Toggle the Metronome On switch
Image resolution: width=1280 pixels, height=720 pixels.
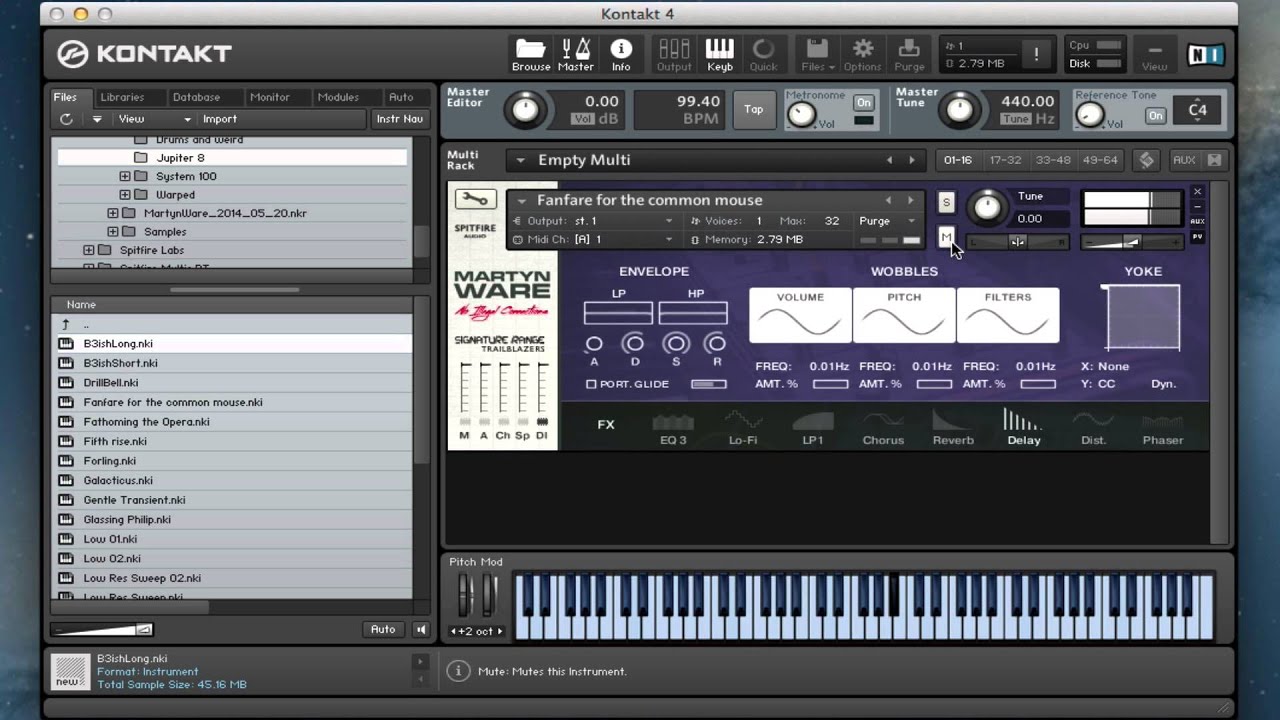[x=863, y=103]
